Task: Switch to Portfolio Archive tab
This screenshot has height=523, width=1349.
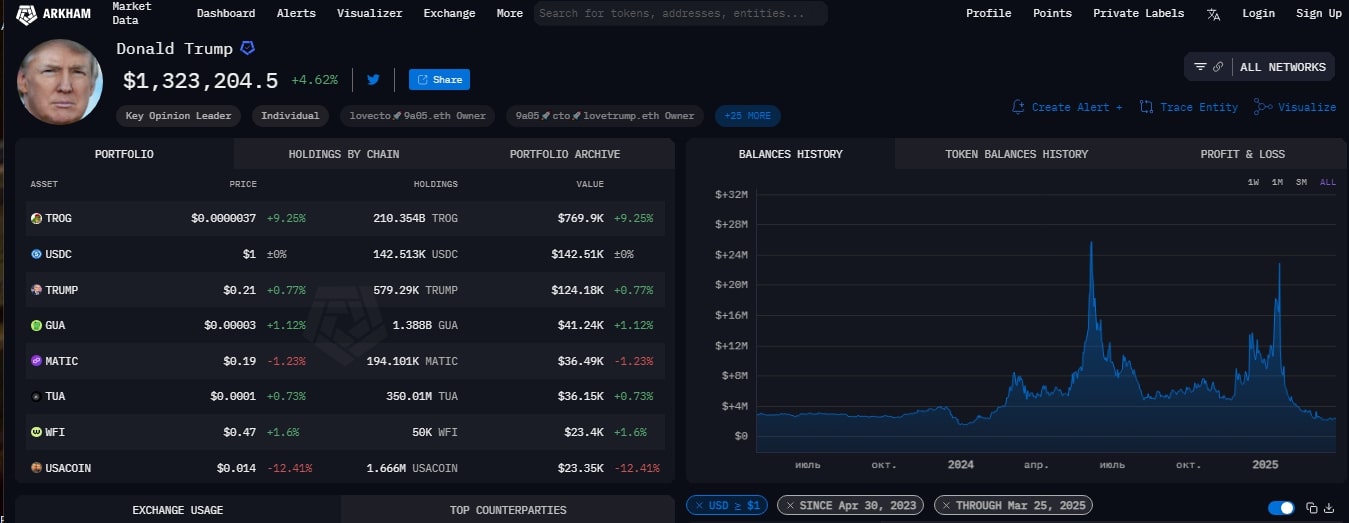Action: (565, 154)
